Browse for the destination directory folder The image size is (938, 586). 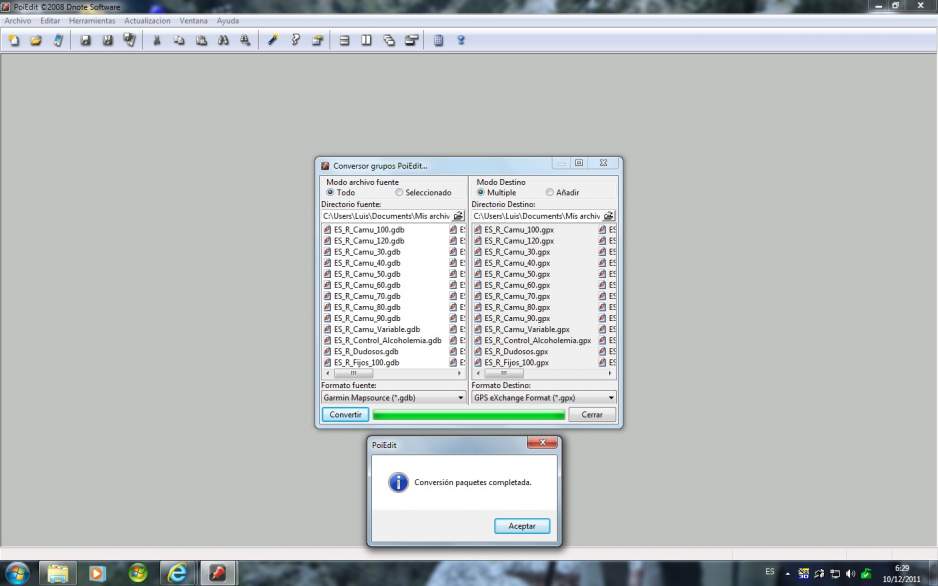pos(608,216)
